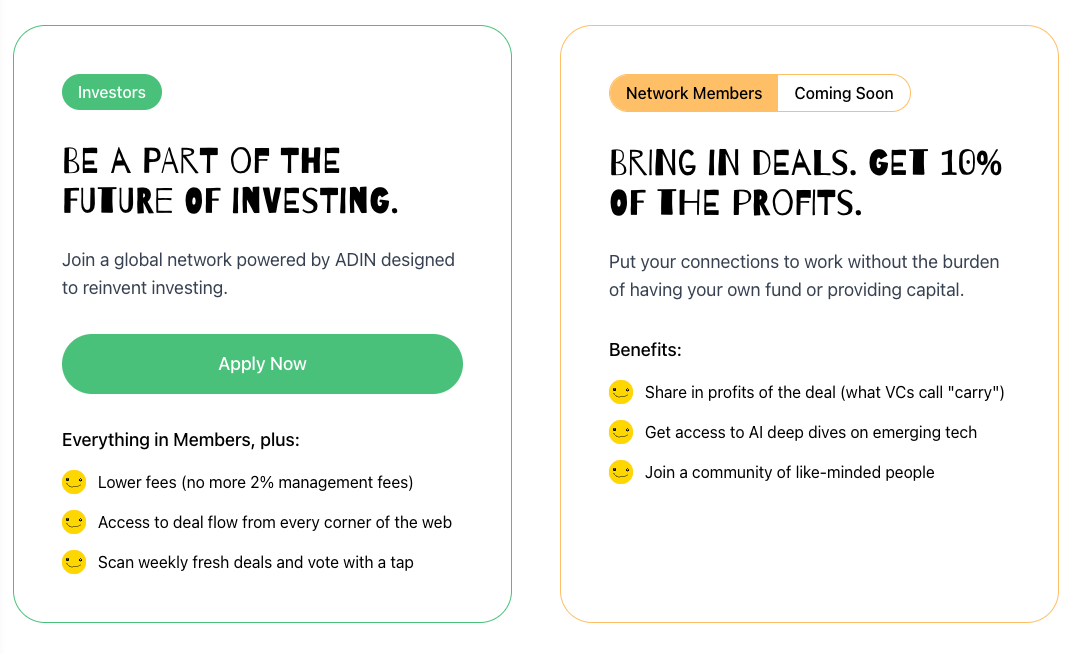Click smiley icon beside Scan weekly fresh deals
Screen dimensions: 1072x654
pyautogui.click(x=74, y=562)
